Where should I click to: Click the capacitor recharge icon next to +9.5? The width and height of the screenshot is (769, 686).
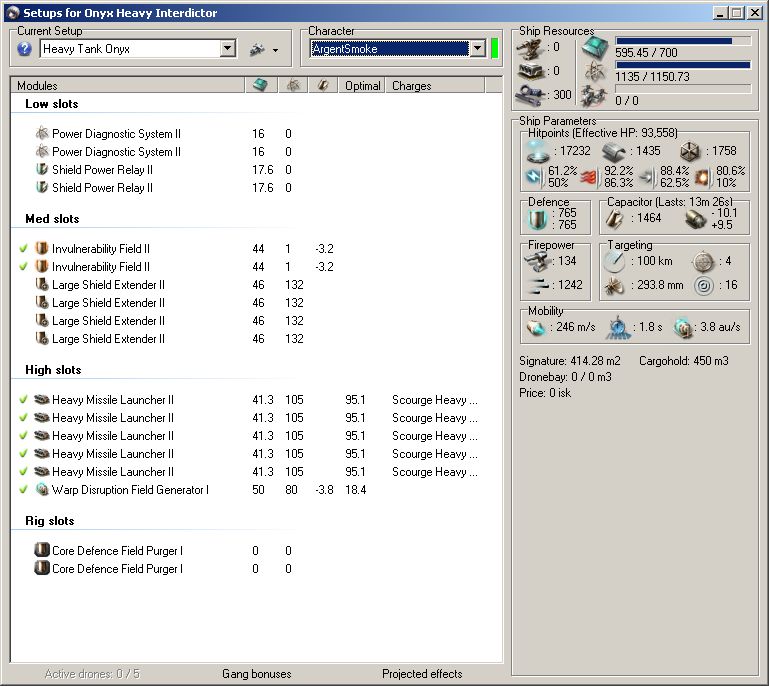695,219
